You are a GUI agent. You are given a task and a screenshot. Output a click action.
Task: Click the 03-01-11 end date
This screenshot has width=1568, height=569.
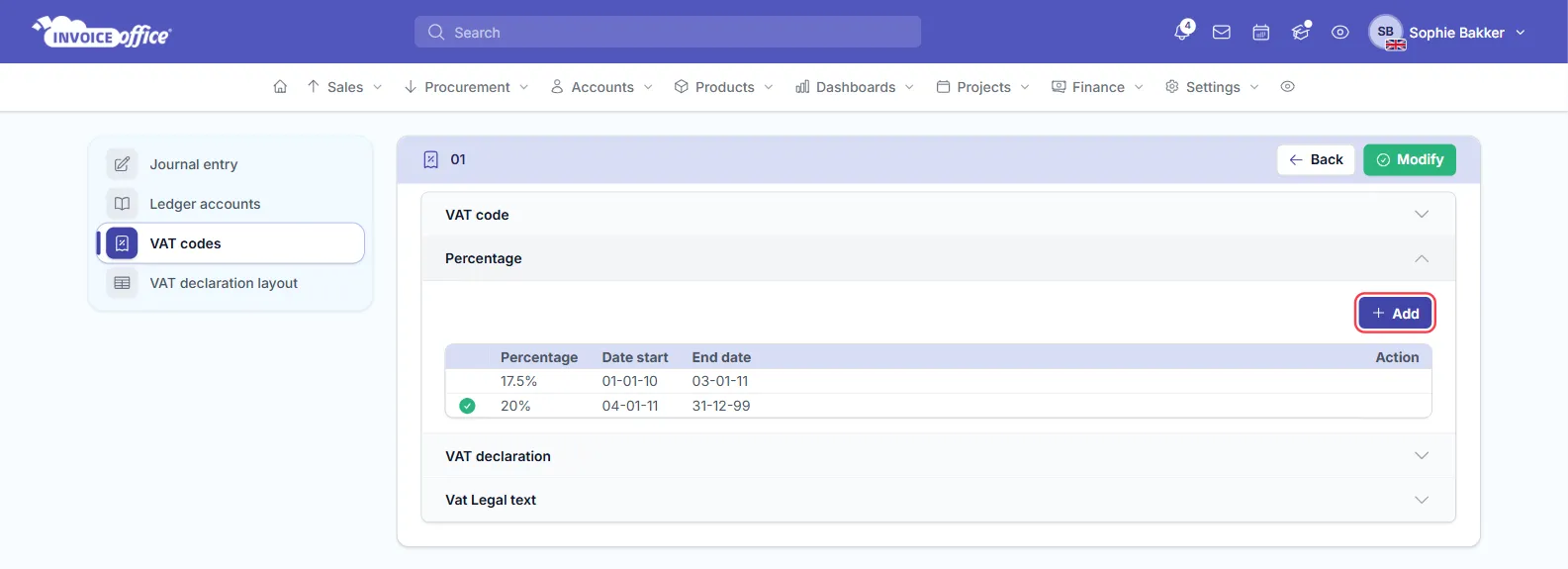pos(720,381)
